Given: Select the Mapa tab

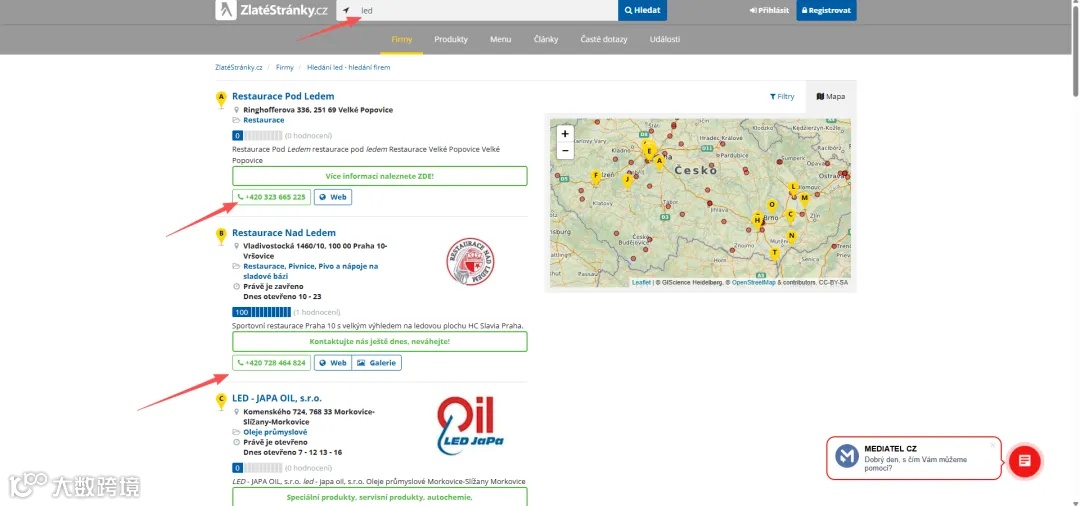Looking at the screenshot, I should tap(831, 97).
